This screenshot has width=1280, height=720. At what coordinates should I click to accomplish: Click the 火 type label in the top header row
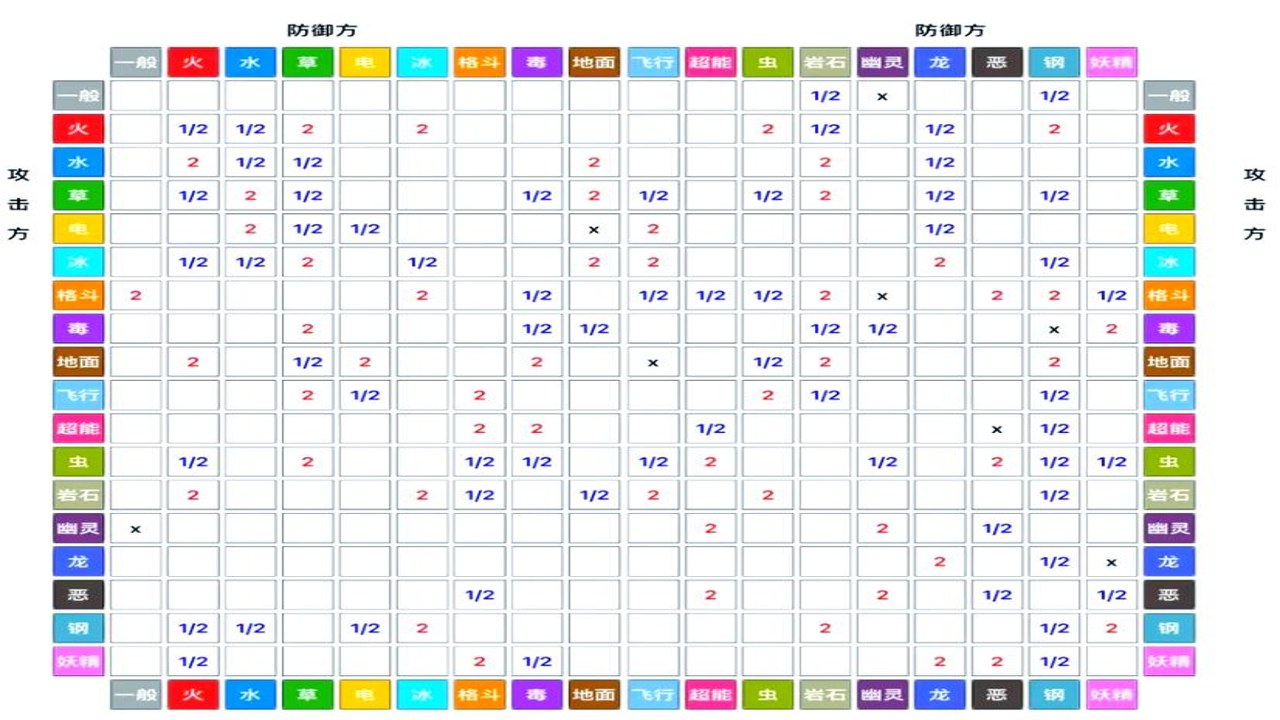tap(193, 62)
